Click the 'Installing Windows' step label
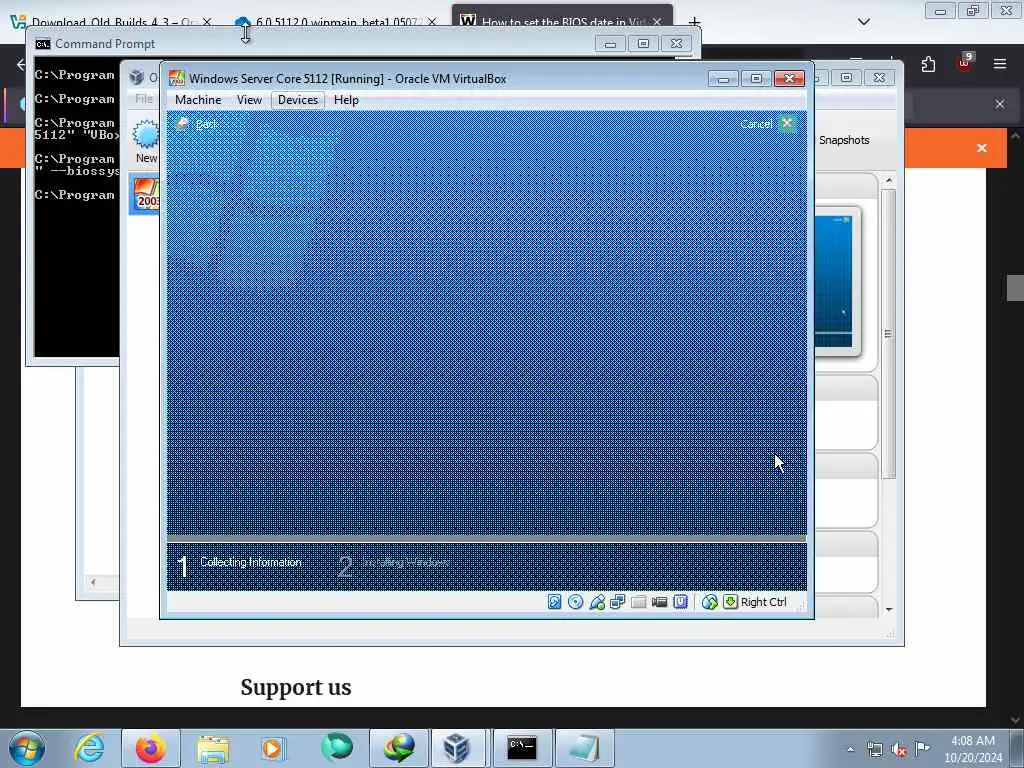The height and width of the screenshot is (768, 1024). tap(406, 562)
